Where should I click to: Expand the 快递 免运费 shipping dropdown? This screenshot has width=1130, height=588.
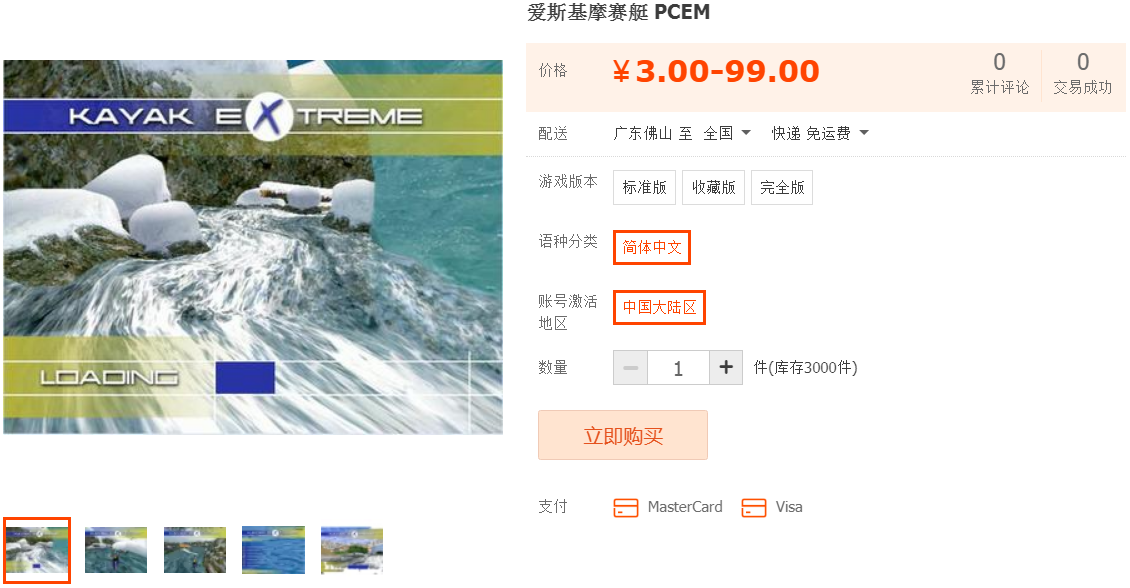click(x=820, y=133)
